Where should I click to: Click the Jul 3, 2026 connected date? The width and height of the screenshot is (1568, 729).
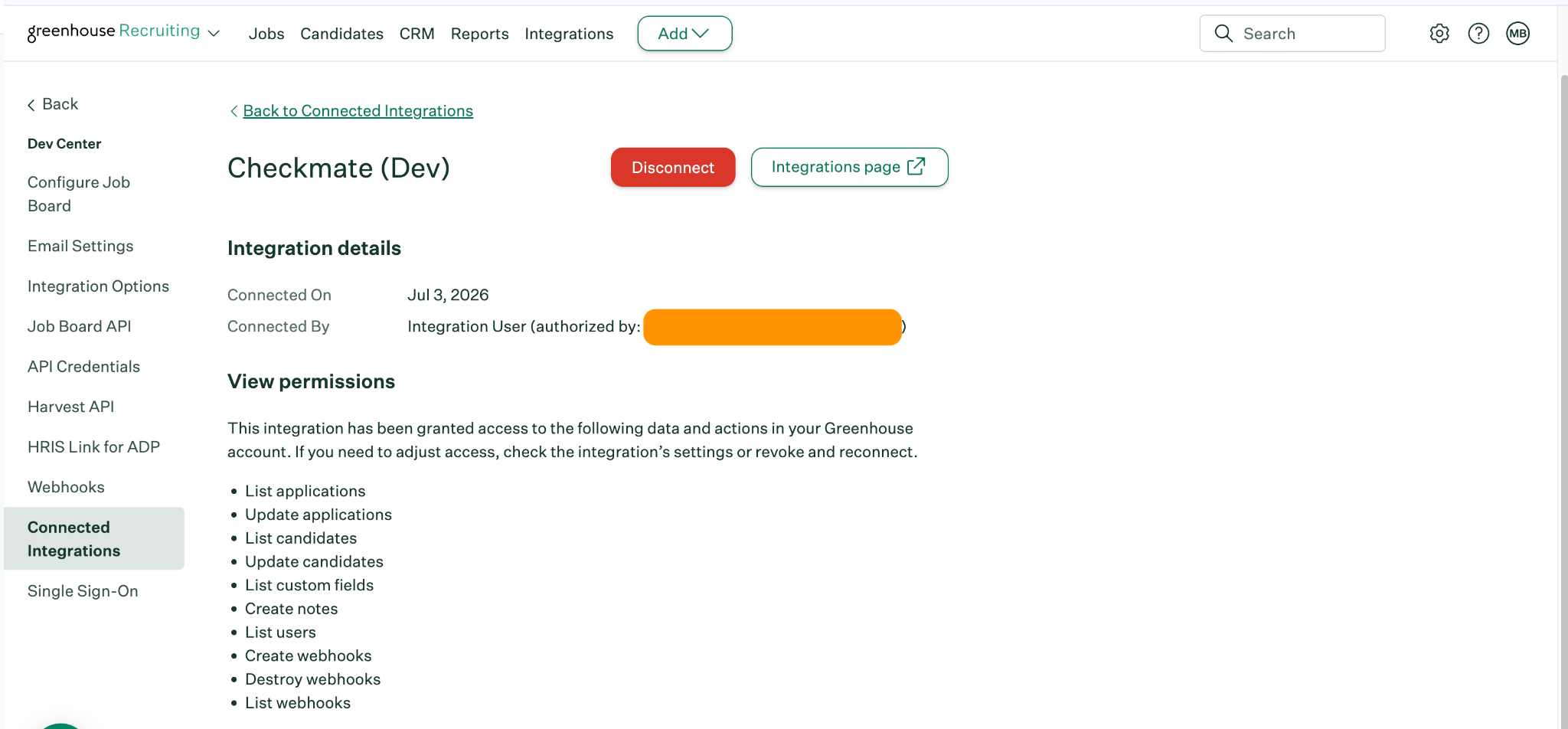448,295
